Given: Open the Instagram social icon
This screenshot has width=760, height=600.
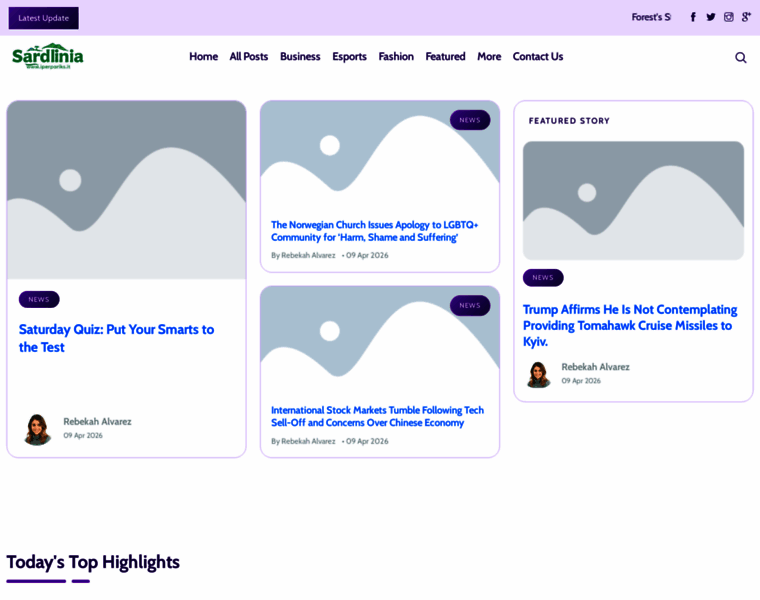Looking at the screenshot, I should click(x=728, y=17).
